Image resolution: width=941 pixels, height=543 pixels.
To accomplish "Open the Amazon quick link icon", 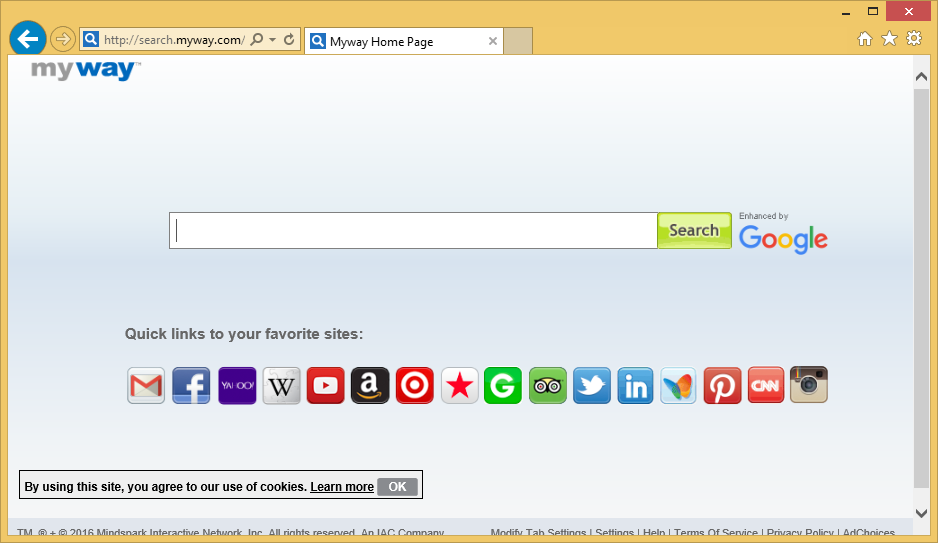I will (370, 385).
